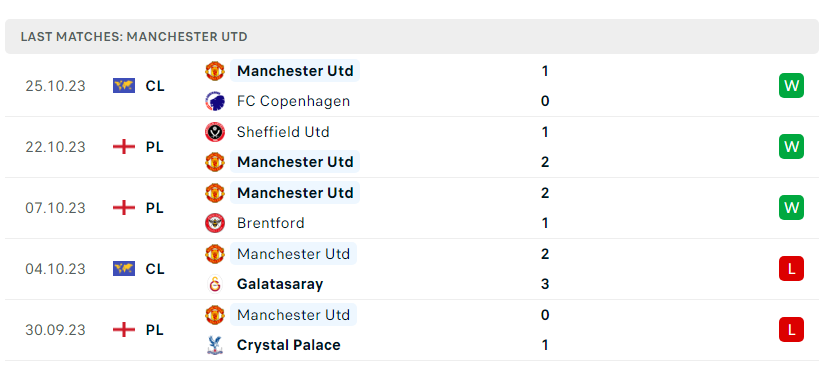This screenshot has width=822, height=368.
Task: Click the FC Copenhagen club crest
Action: pyautogui.click(x=214, y=101)
